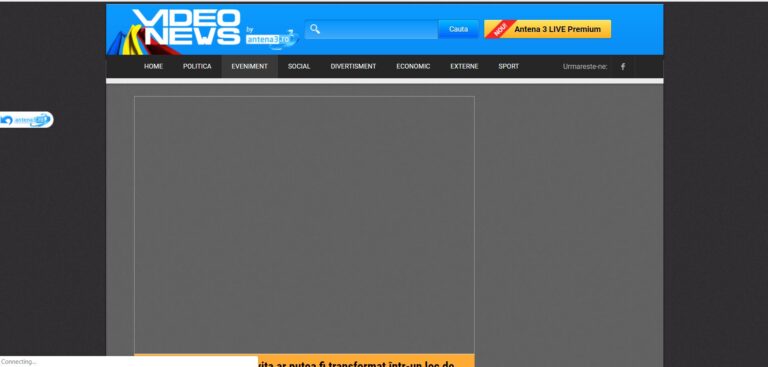
Task: Open the HOME menu item
Action: (153, 67)
